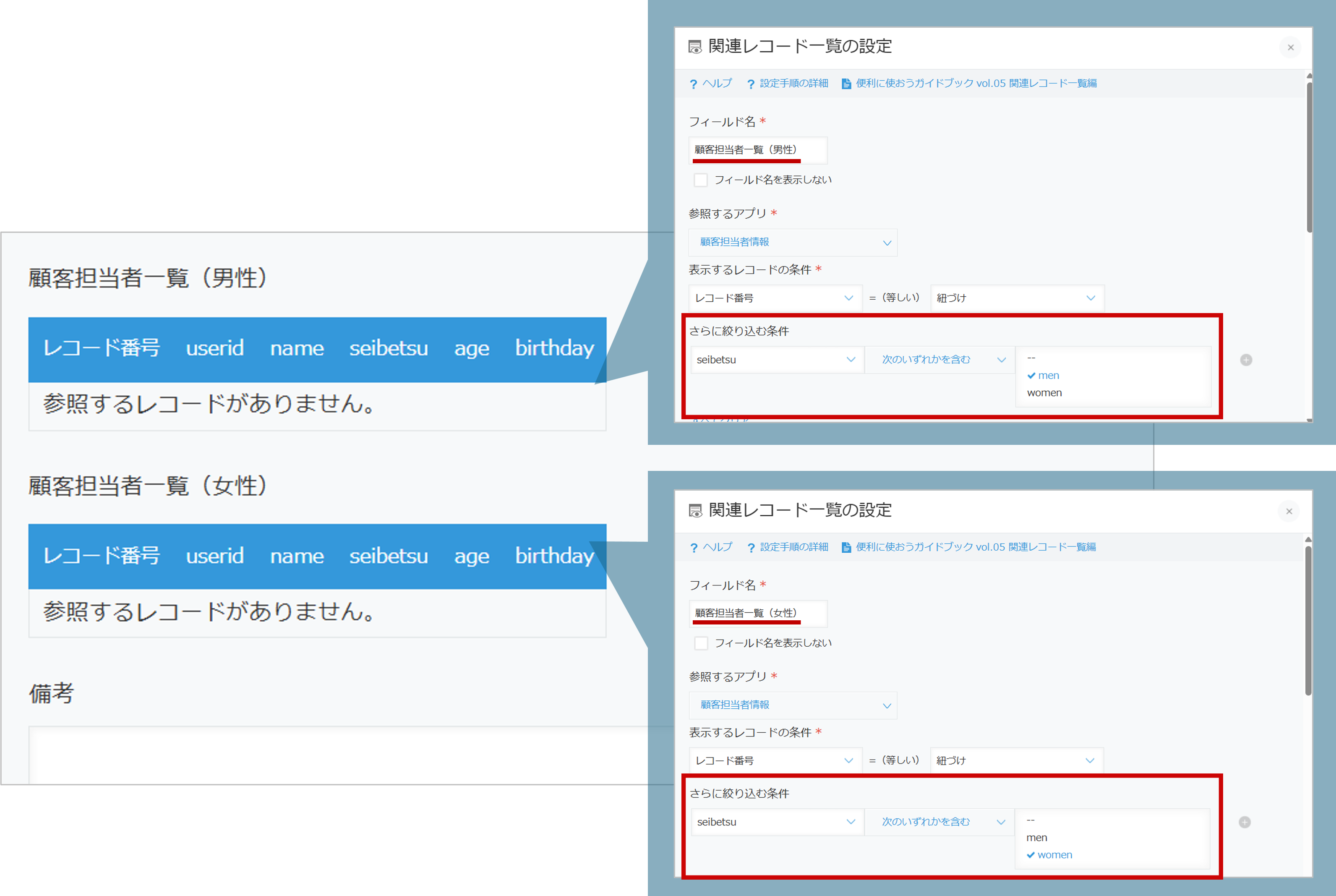Image resolution: width=1336 pixels, height=896 pixels.
Task: Click 顧客担当者一覧（男性） form heading
Action: coord(148,279)
